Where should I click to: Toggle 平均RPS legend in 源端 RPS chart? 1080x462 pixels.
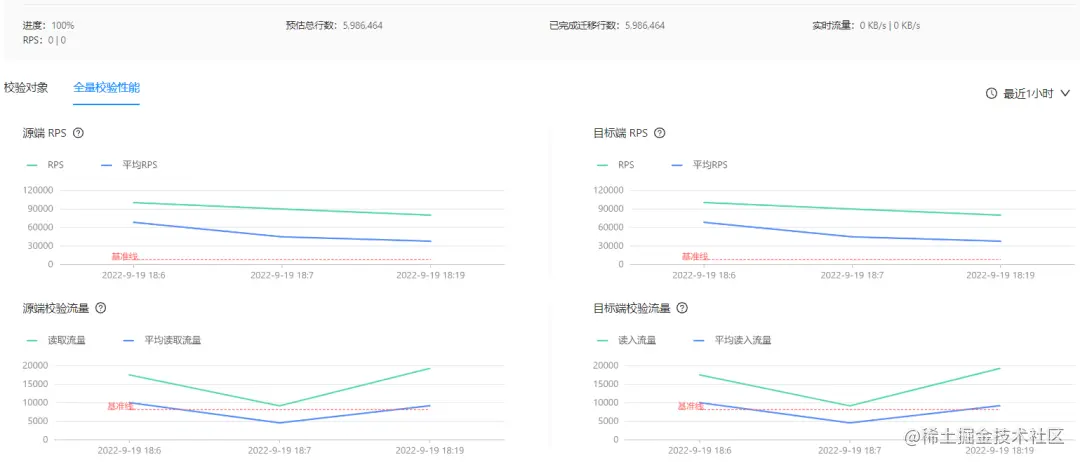[x=130, y=165]
